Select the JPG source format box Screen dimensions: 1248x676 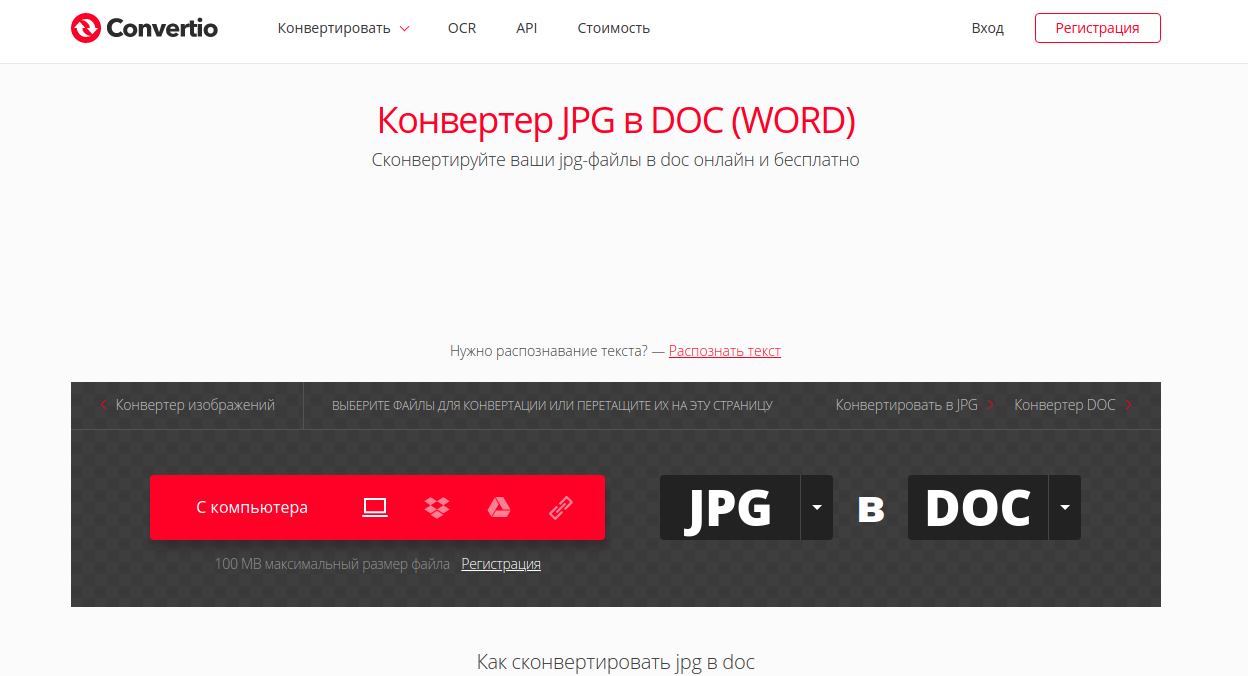tap(730, 507)
